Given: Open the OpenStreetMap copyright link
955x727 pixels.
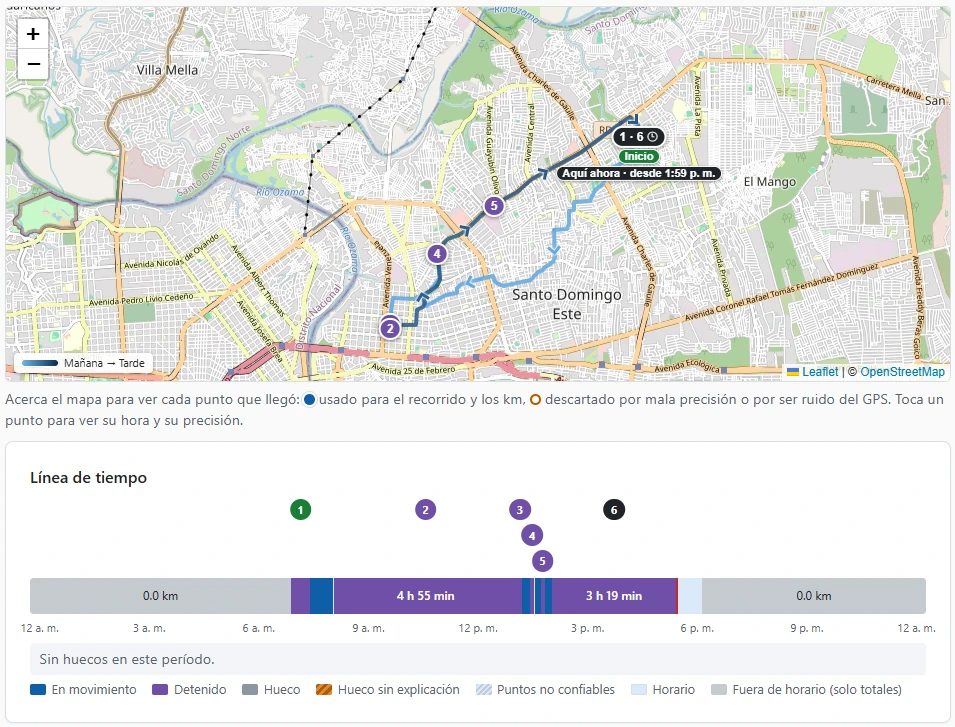Looking at the screenshot, I should coord(902,371).
